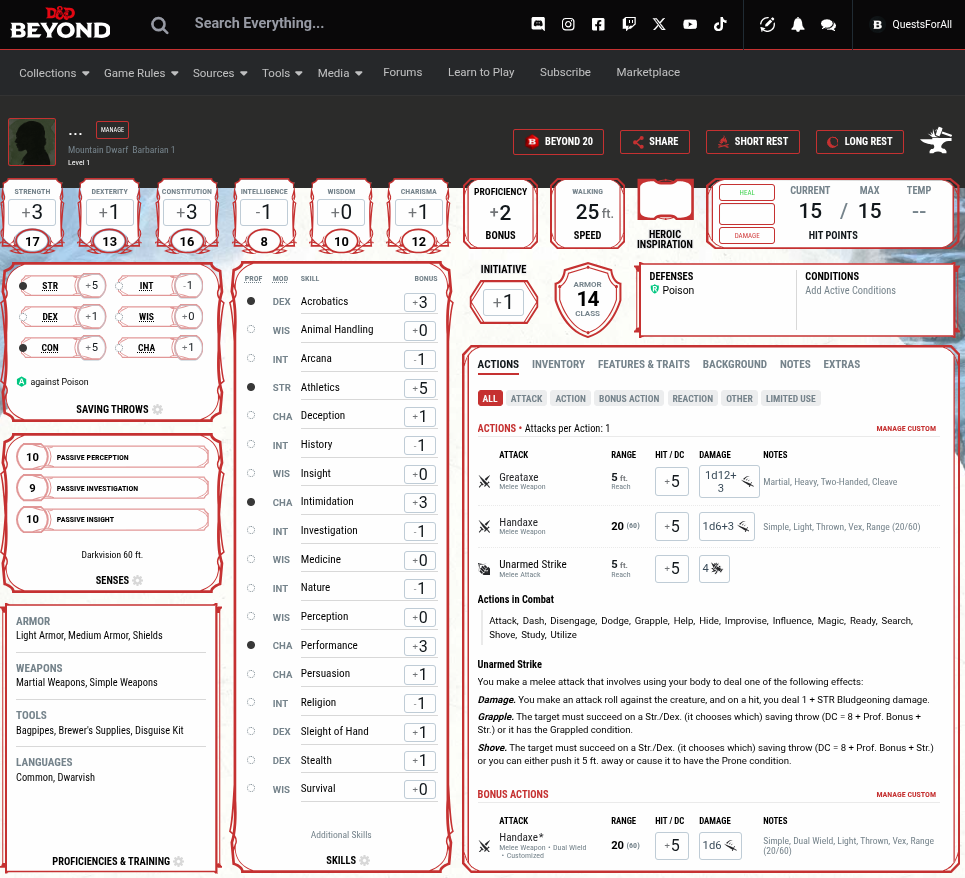965x878 pixels.
Task: Open the Facebook social icon
Action: tap(598, 24)
